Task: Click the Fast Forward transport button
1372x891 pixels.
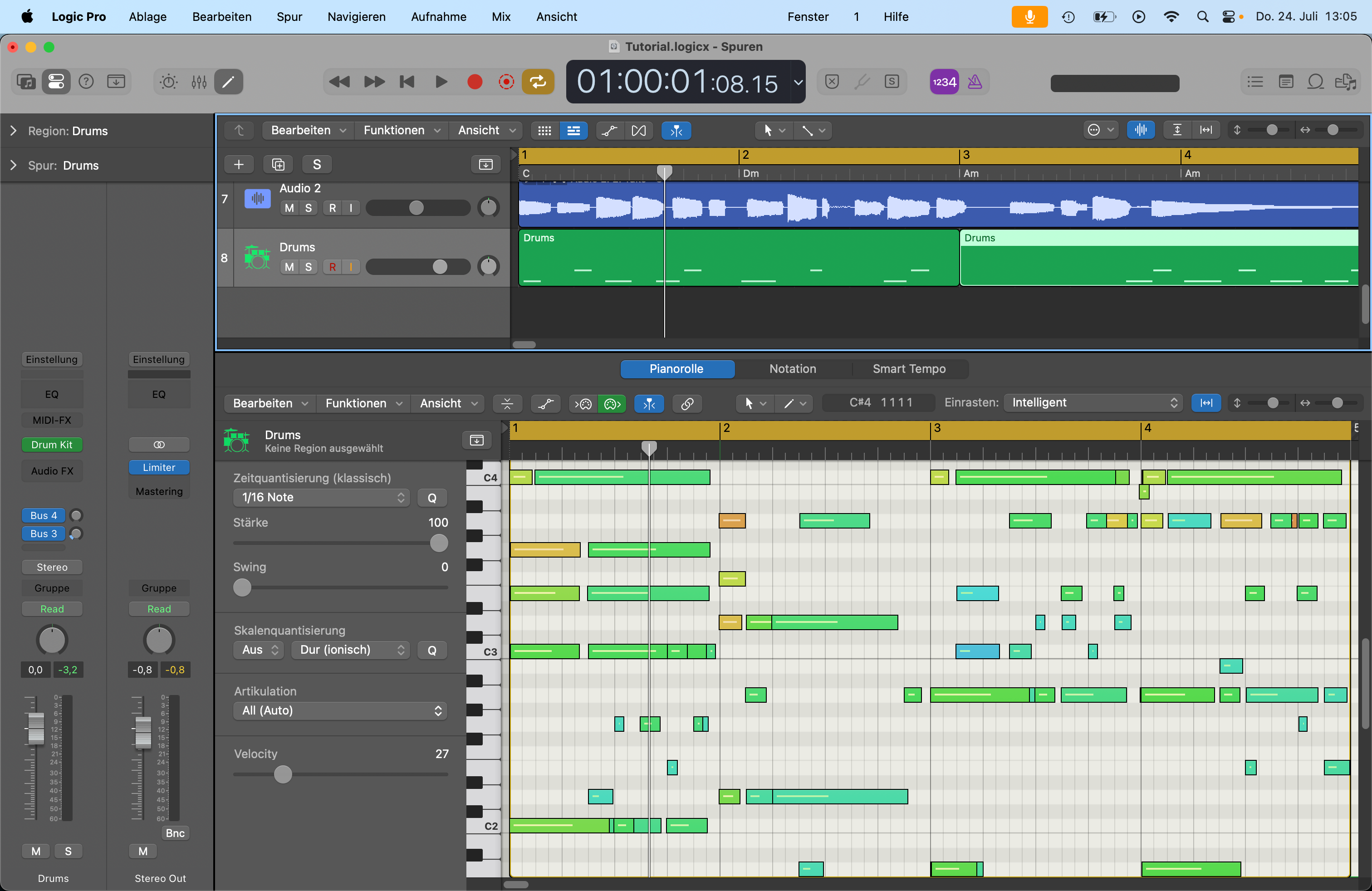Action: (x=374, y=82)
